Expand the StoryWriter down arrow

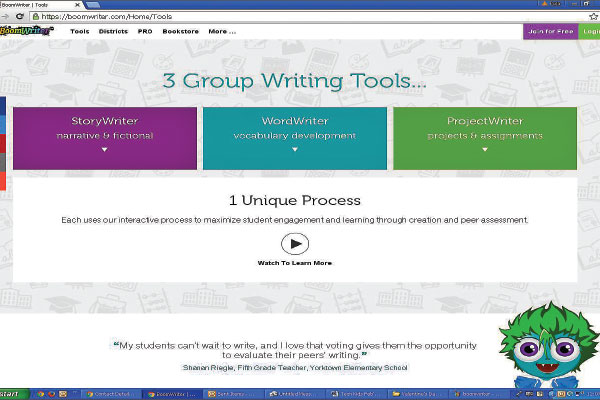104,150
